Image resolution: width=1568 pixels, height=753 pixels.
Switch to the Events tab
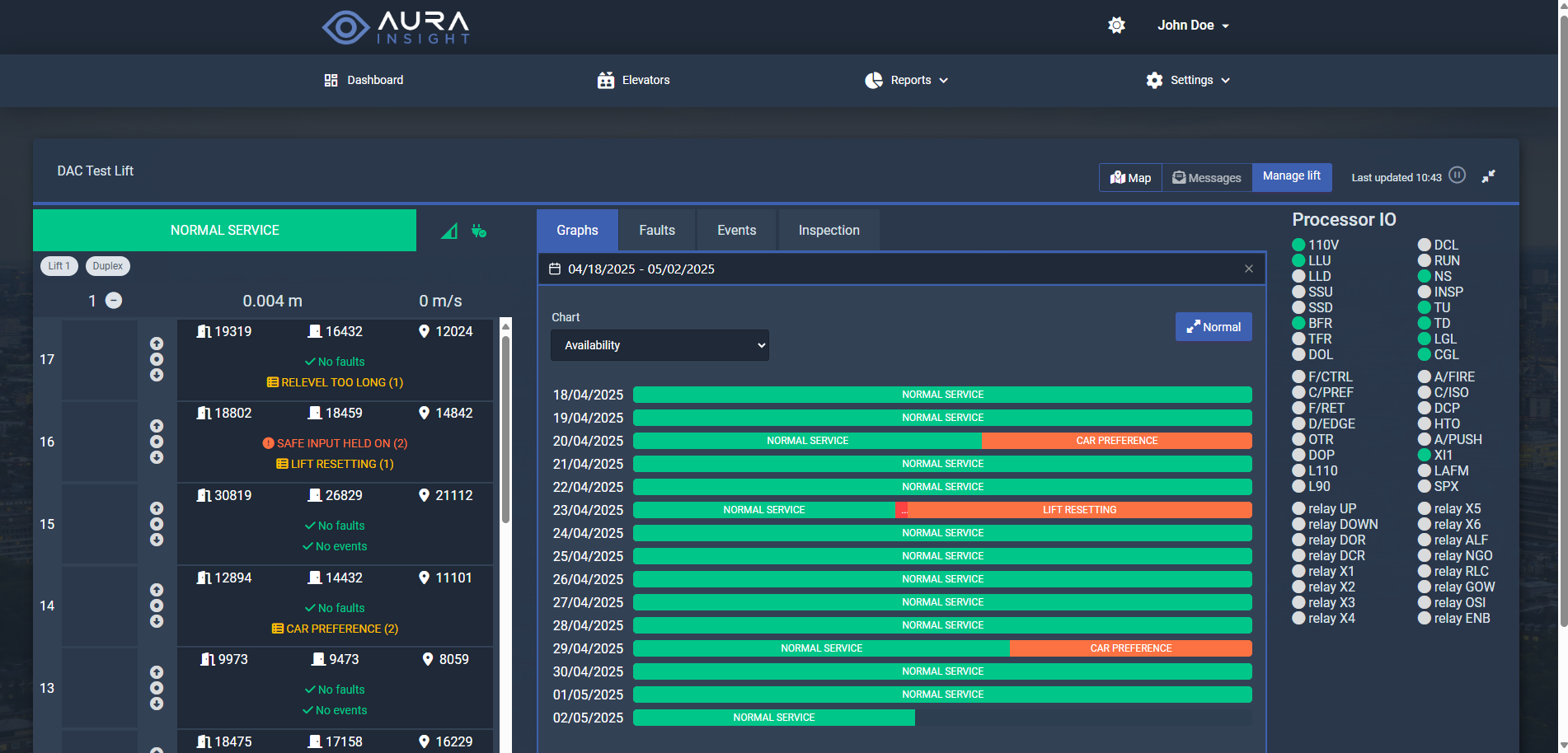[x=736, y=231]
